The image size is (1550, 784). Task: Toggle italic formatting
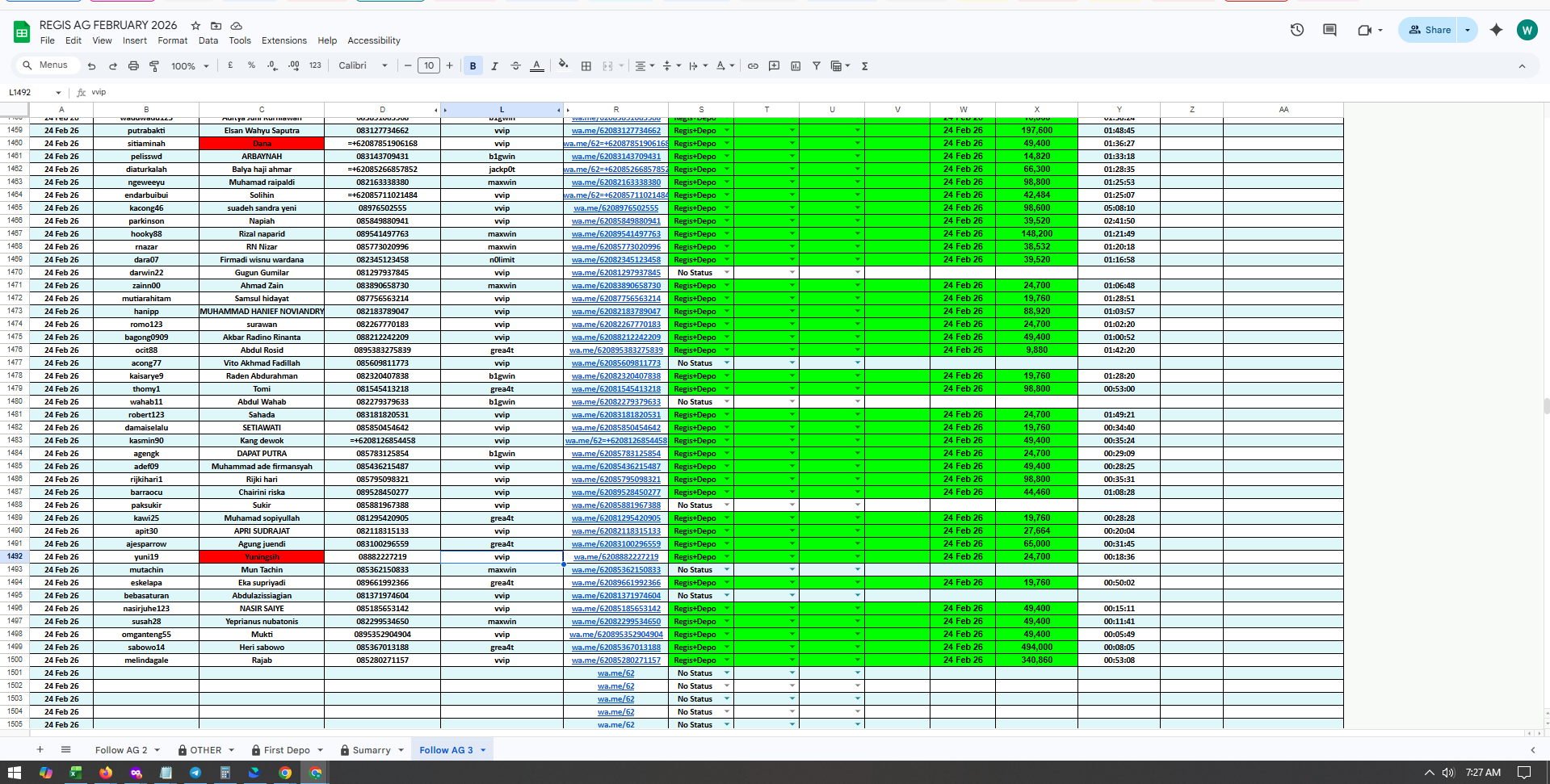click(494, 66)
